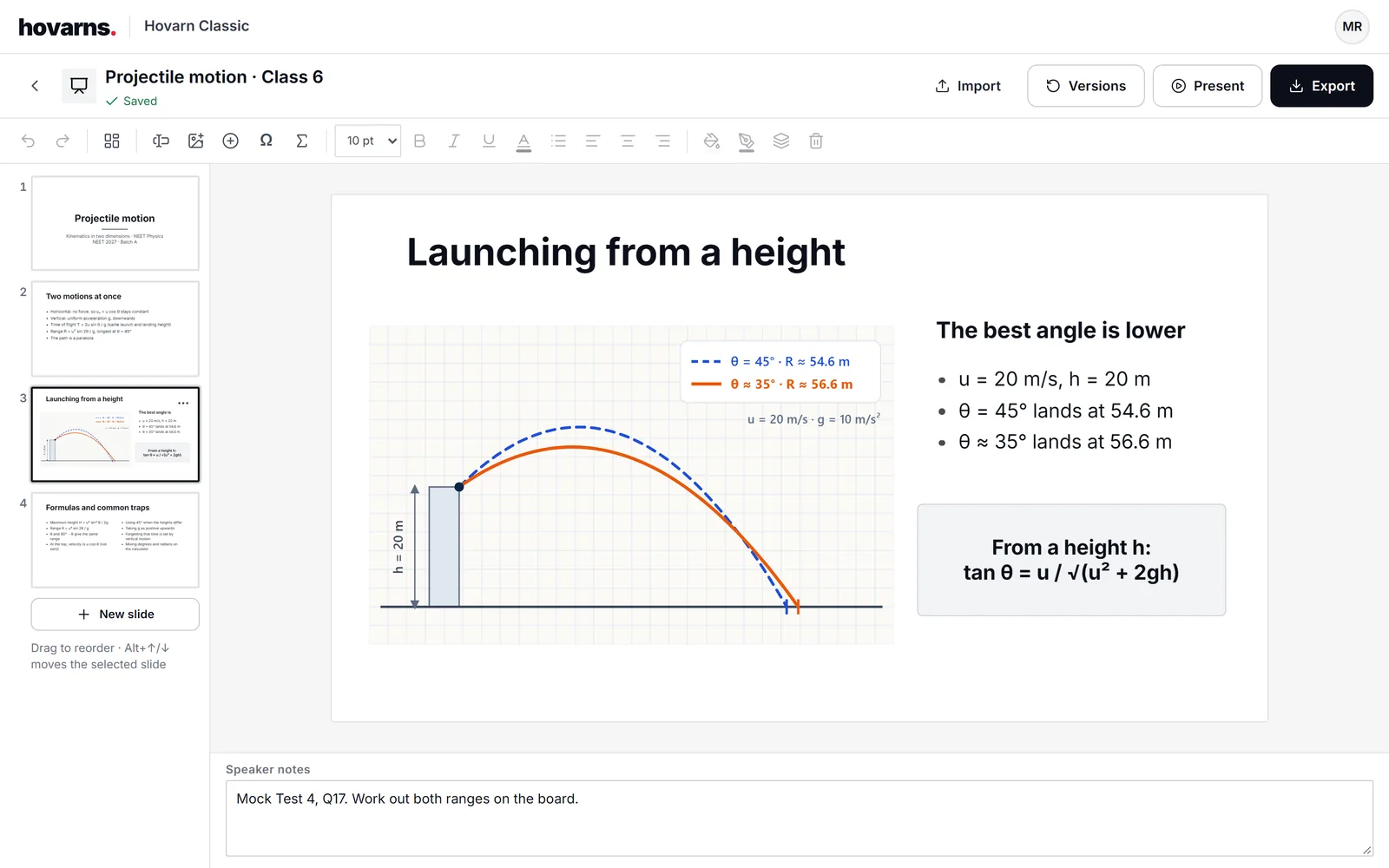Open the fill color bucket tool
The image size is (1389, 868).
(x=712, y=141)
